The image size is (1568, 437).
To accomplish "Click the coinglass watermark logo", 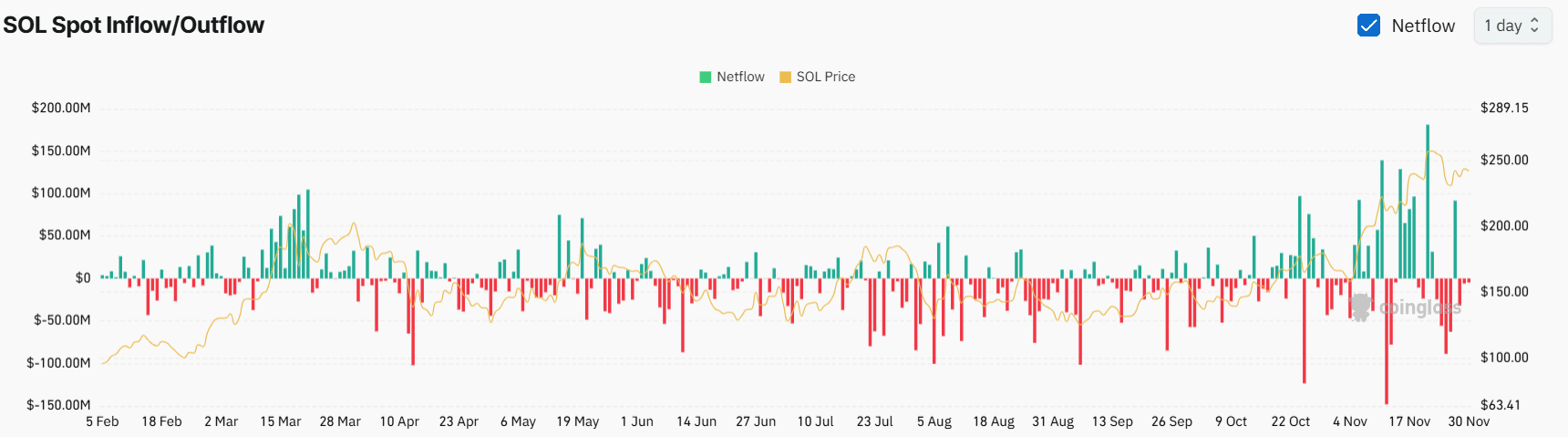I will pyautogui.click(x=1405, y=307).
